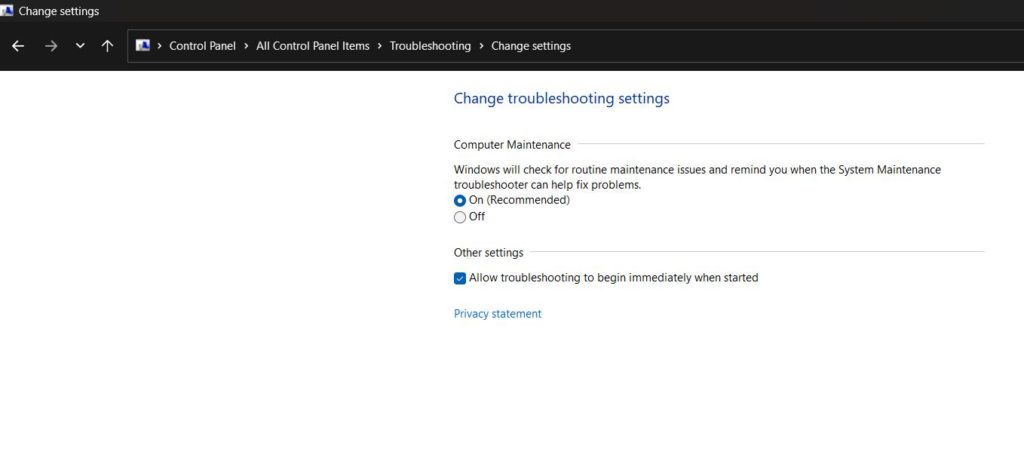Click the Change settings window title text
Image resolution: width=1024 pixels, height=464 pixels.
(59, 11)
